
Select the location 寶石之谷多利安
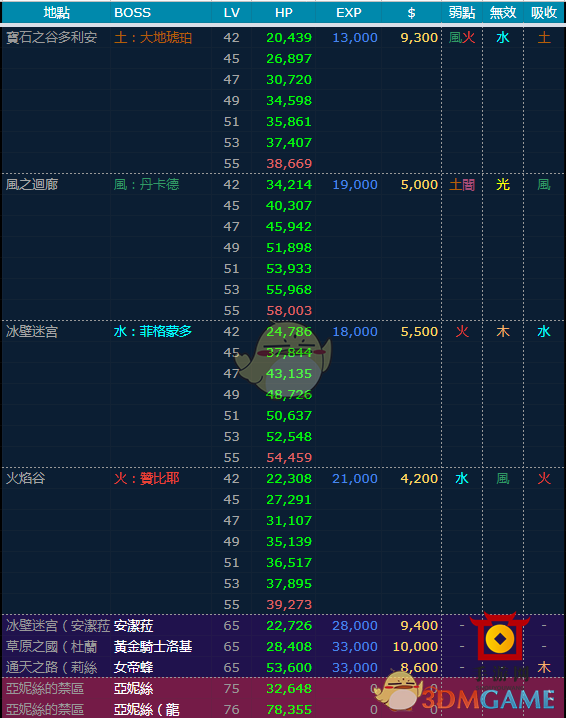click(51, 38)
